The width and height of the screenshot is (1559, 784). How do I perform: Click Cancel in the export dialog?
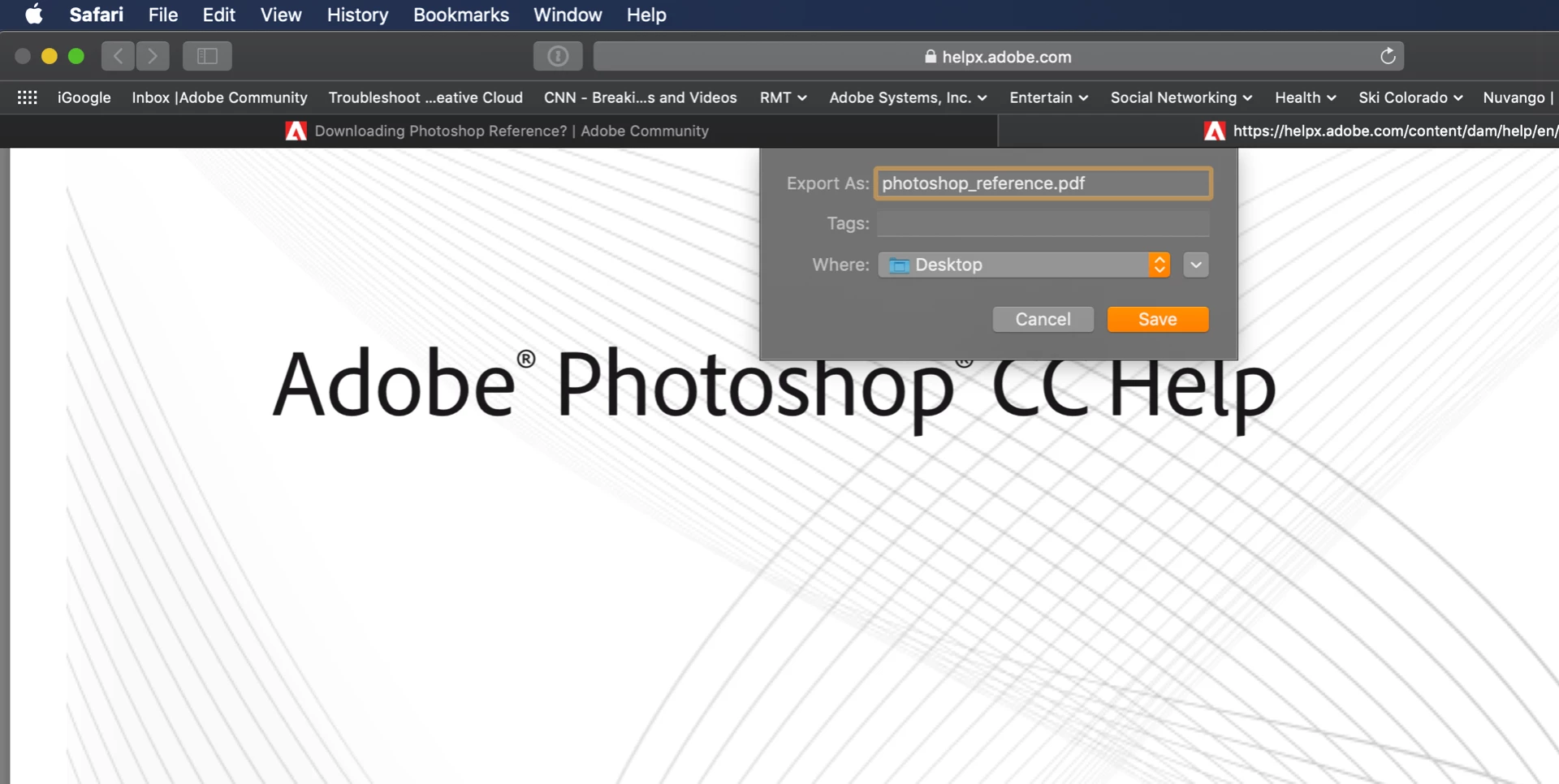(x=1043, y=319)
